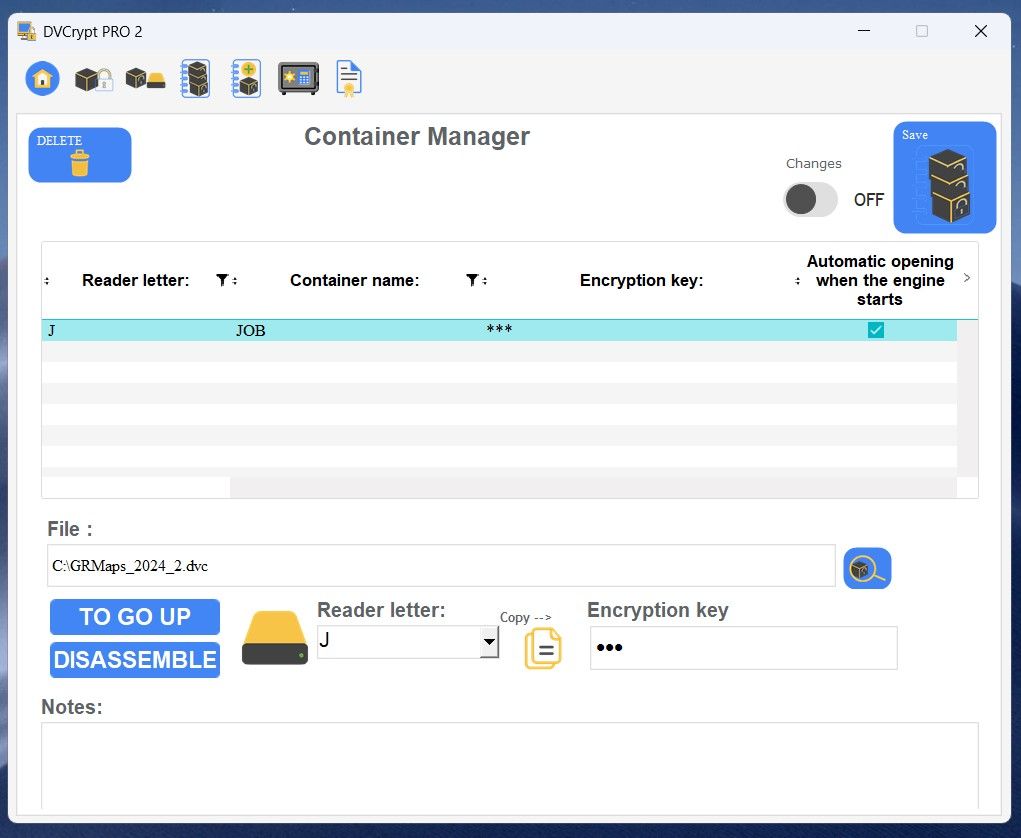Click the Copy encryption key icon
This screenshot has height=838, width=1021.
point(543,648)
